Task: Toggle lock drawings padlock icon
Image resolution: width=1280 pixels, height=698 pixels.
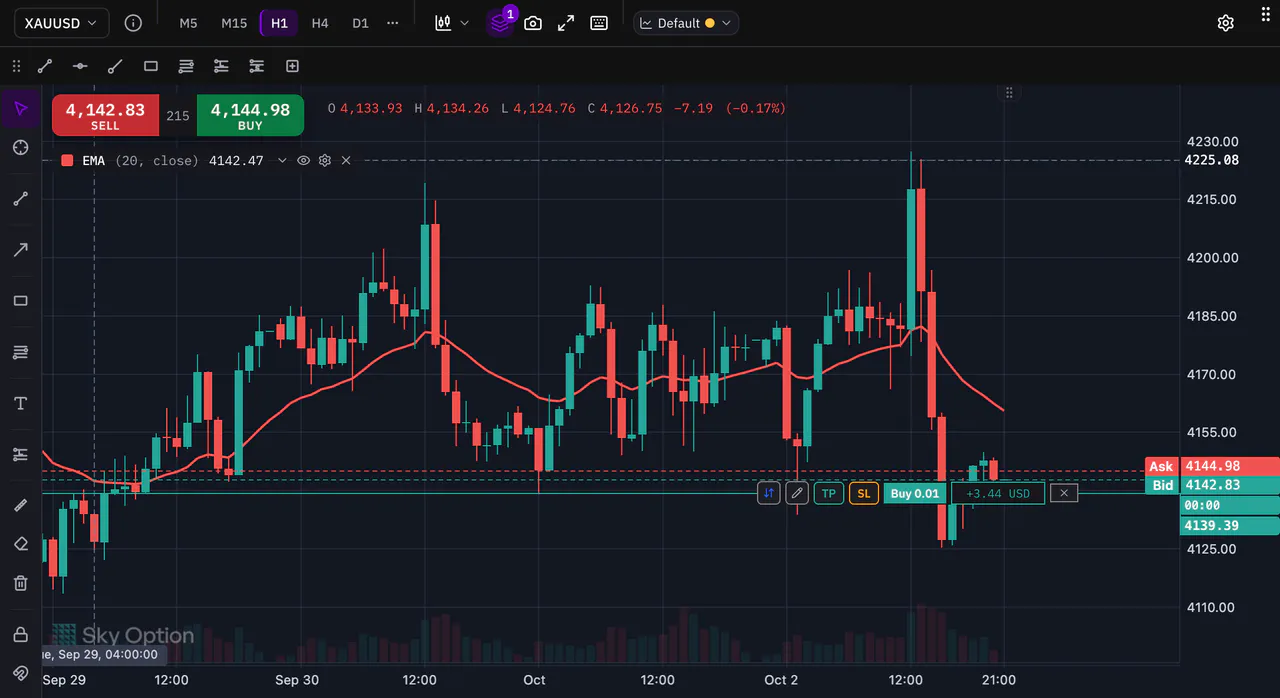Action: [x=20, y=634]
